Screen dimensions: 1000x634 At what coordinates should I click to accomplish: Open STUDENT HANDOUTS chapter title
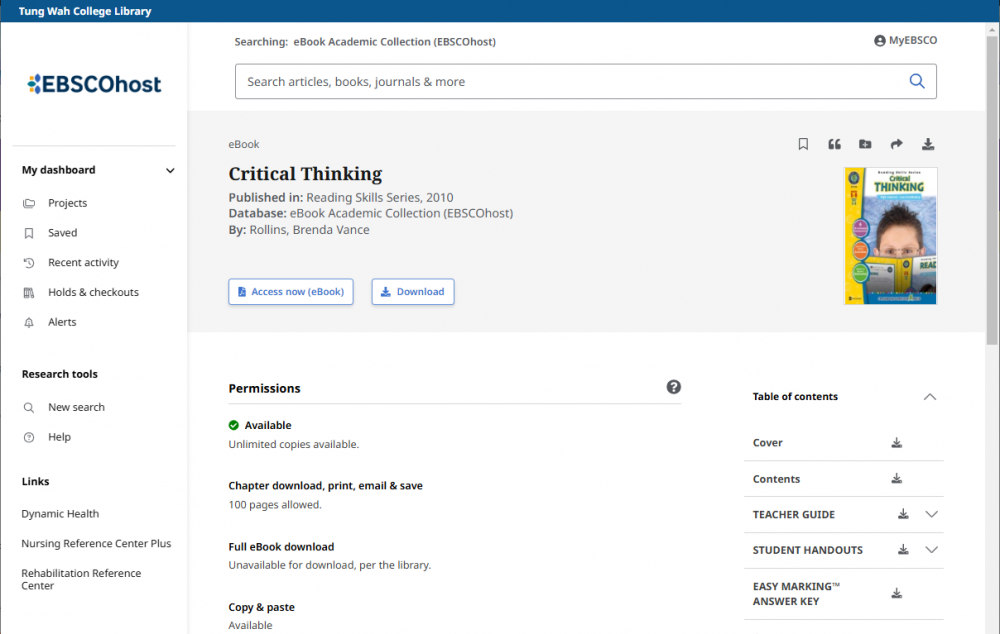coord(807,550)
